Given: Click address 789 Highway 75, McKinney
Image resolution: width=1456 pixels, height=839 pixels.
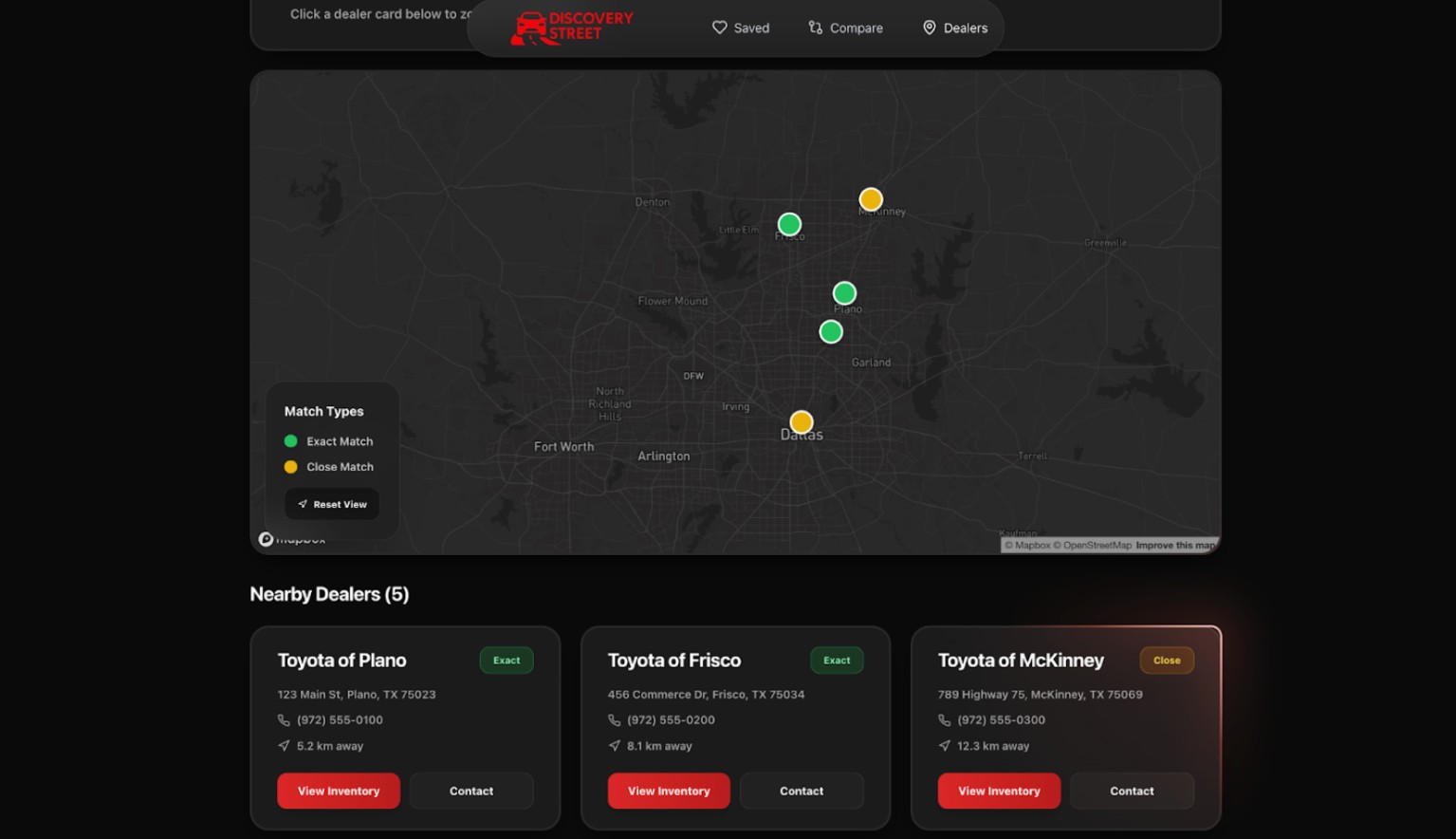Looking at the screenshot, I should [1040, 695].
